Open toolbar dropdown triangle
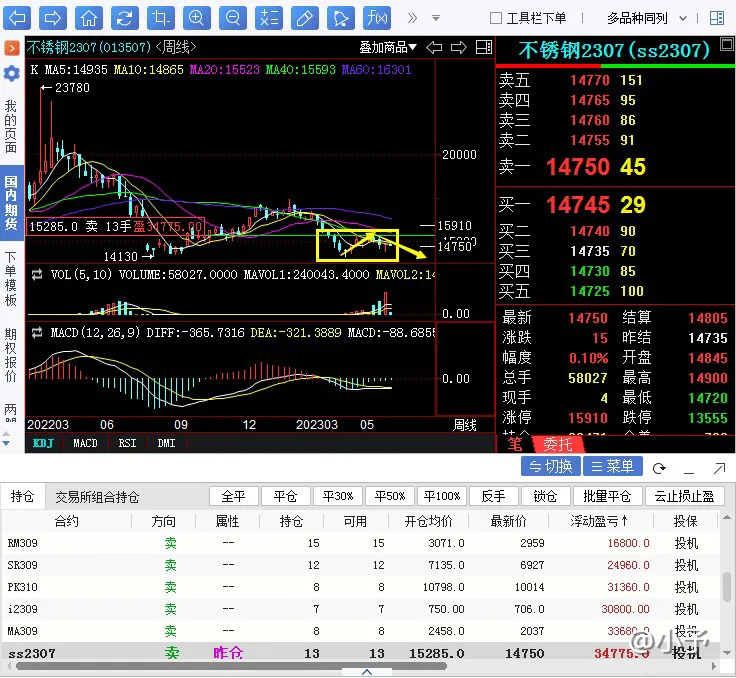 [x=436, y=18]
